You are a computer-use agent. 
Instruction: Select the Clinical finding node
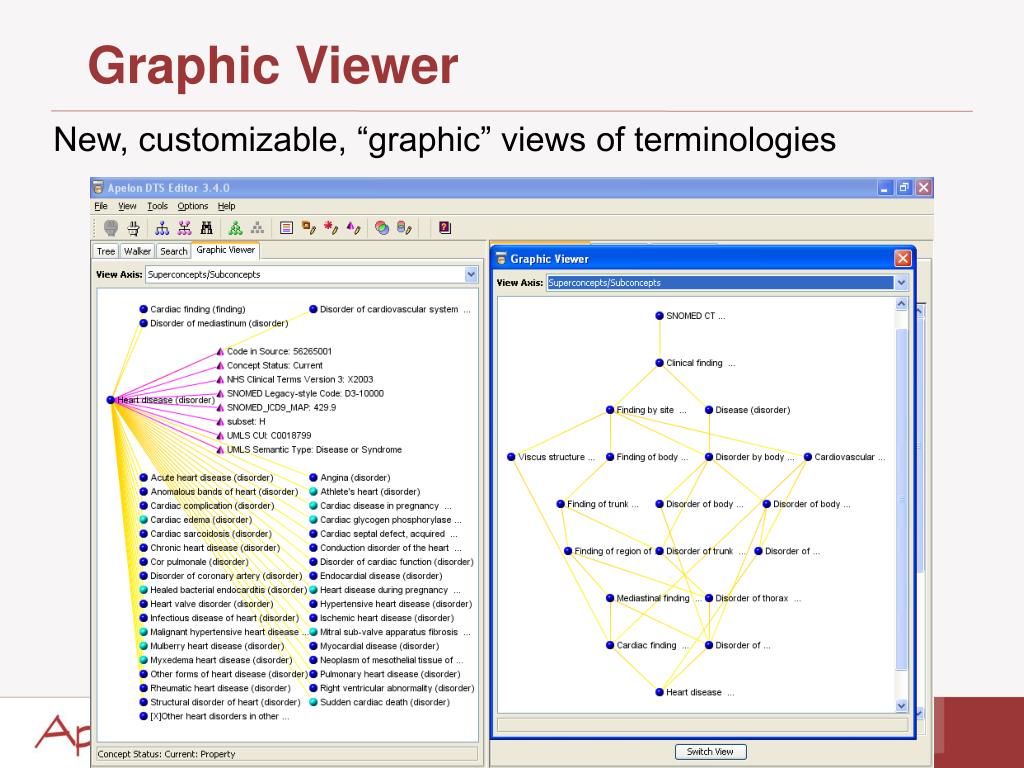tap(696, 363)
